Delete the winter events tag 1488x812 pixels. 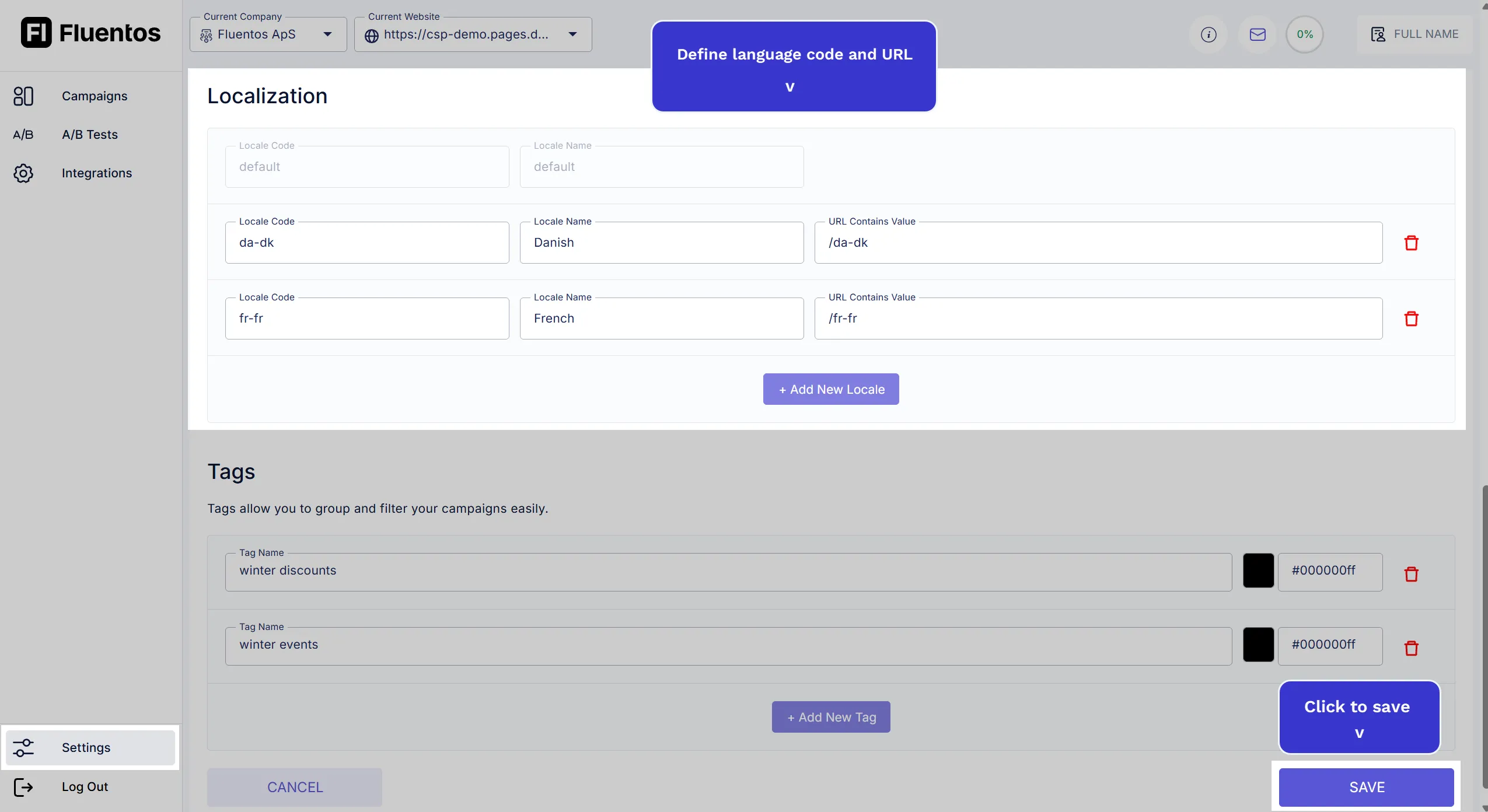(x=1411, y=647)
